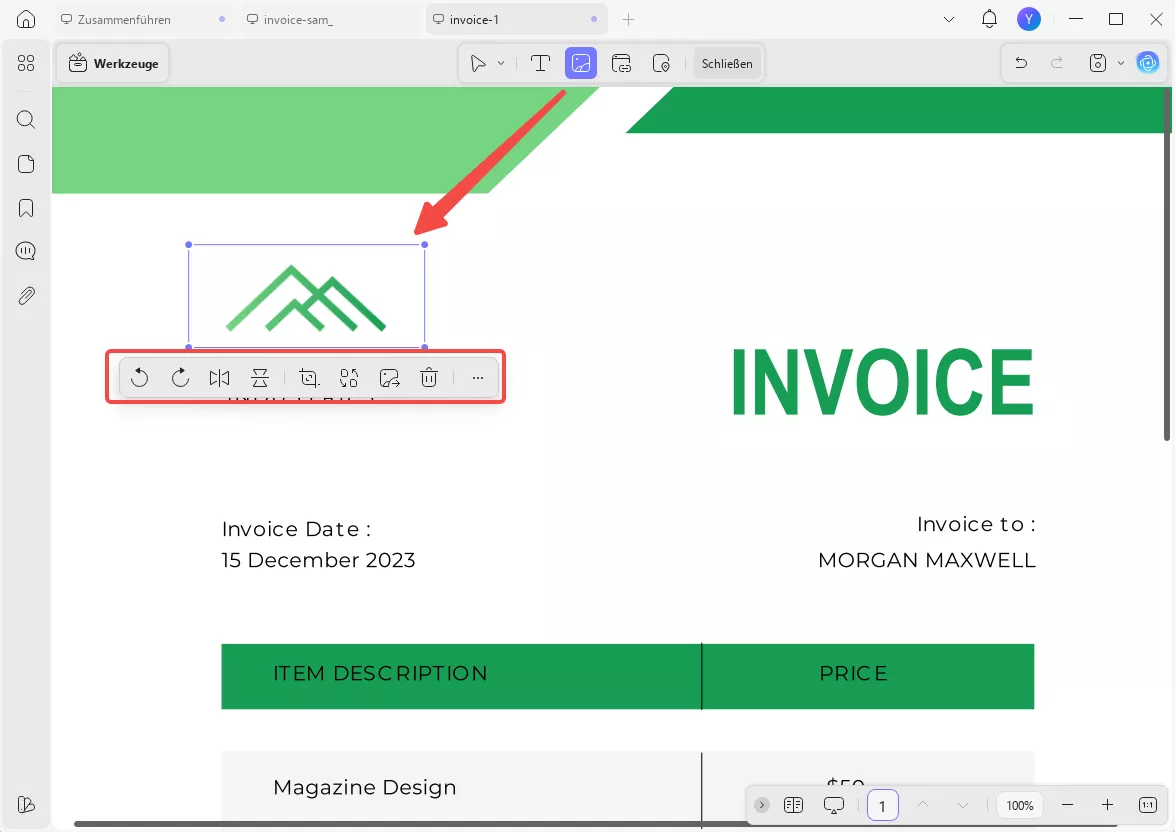Image resolution: width=1175 pixels, height=832 pixels.
Task: Click the INVOICE heading text
Action: 882,382
